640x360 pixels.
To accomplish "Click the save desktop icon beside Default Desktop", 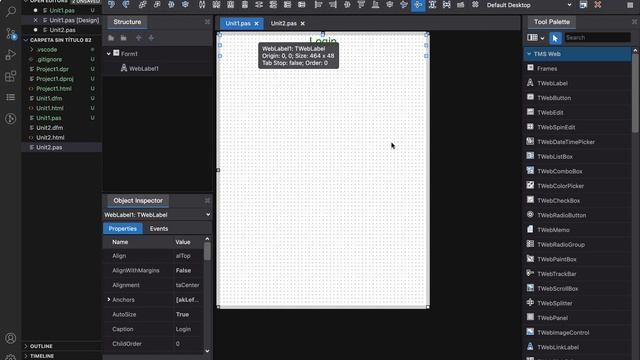I will point(583,5).
